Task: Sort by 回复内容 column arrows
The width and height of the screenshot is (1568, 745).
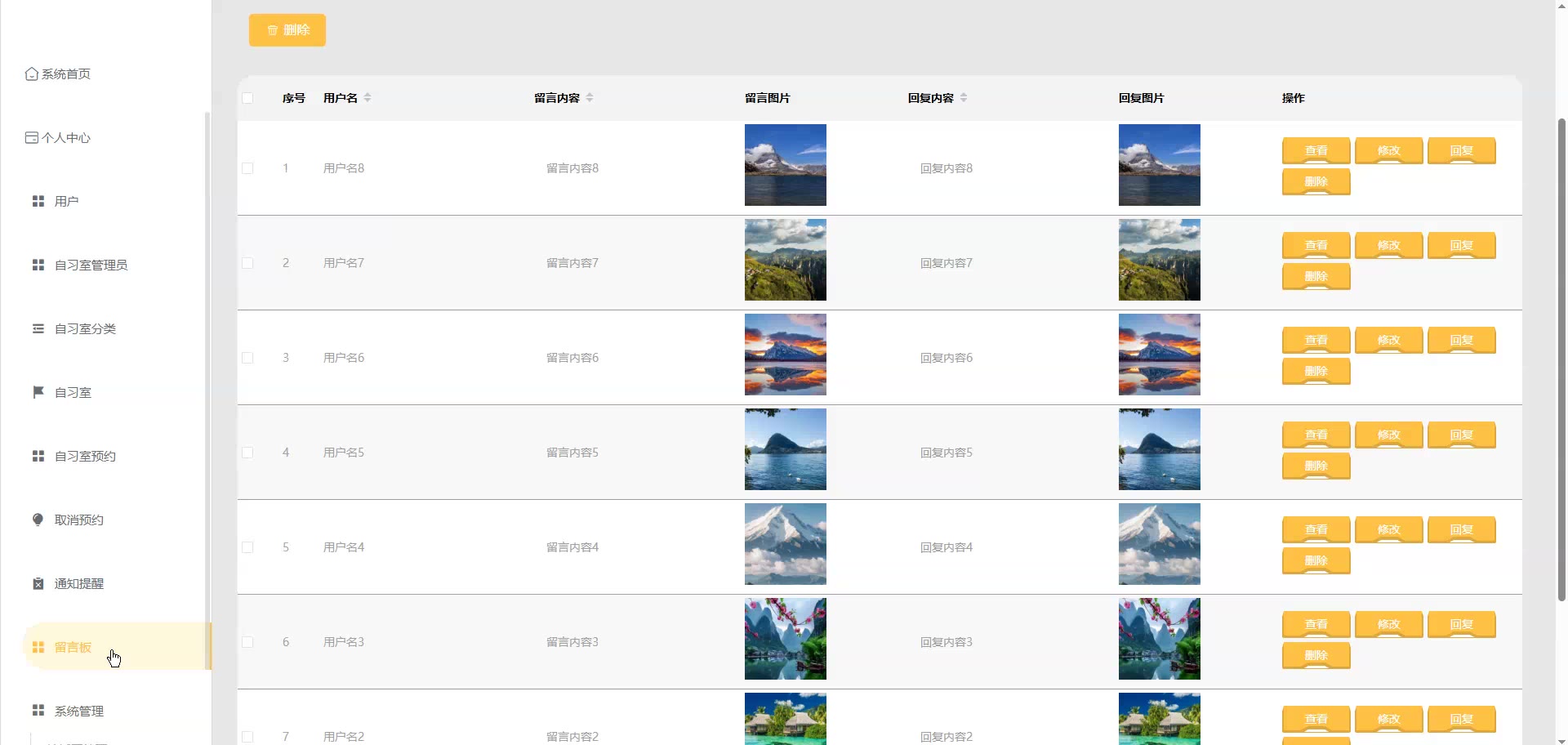Action: pyautogui.click(x=964, y=98)
